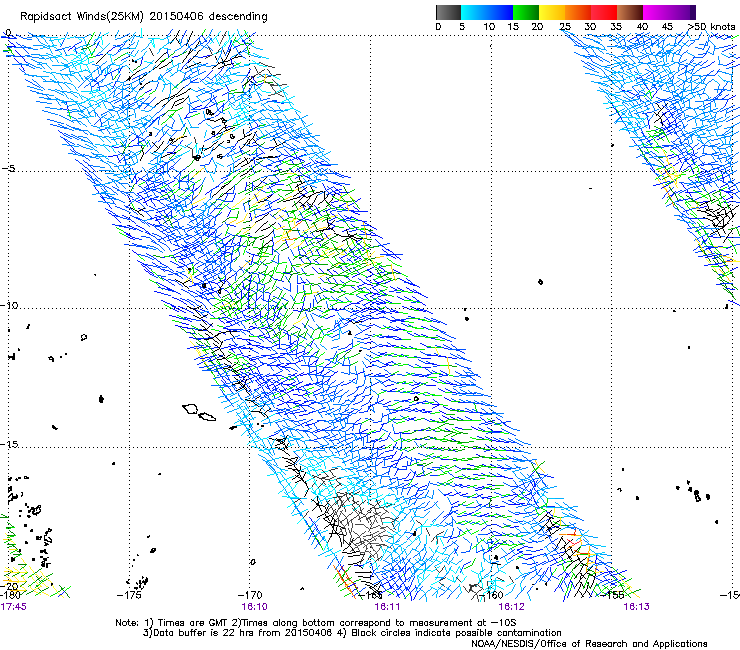Click the '30' label under the color scale
The image size is (740, 650).
coord(590,27)
